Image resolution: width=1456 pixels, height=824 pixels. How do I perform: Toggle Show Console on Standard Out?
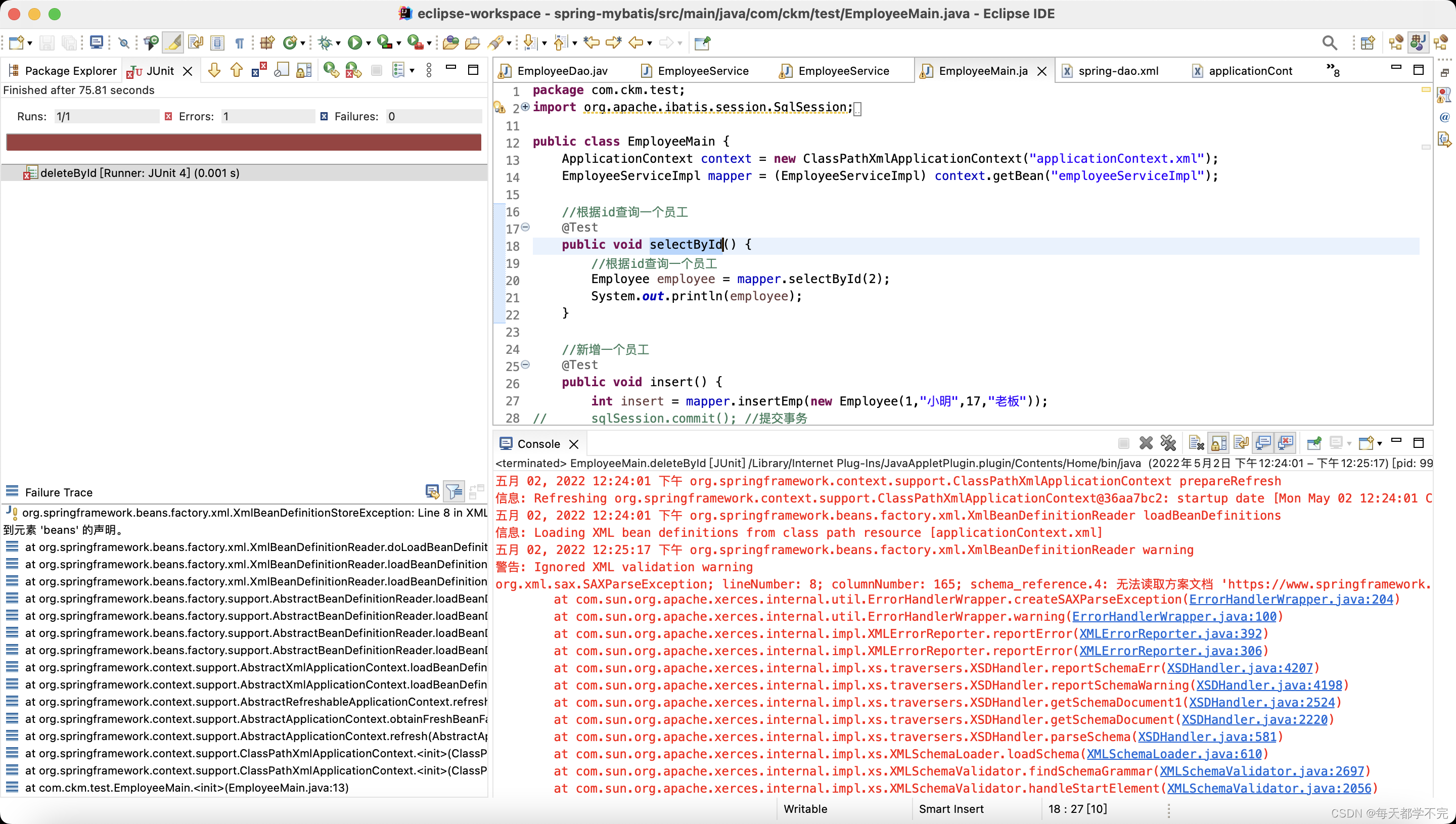point(1263,443)
